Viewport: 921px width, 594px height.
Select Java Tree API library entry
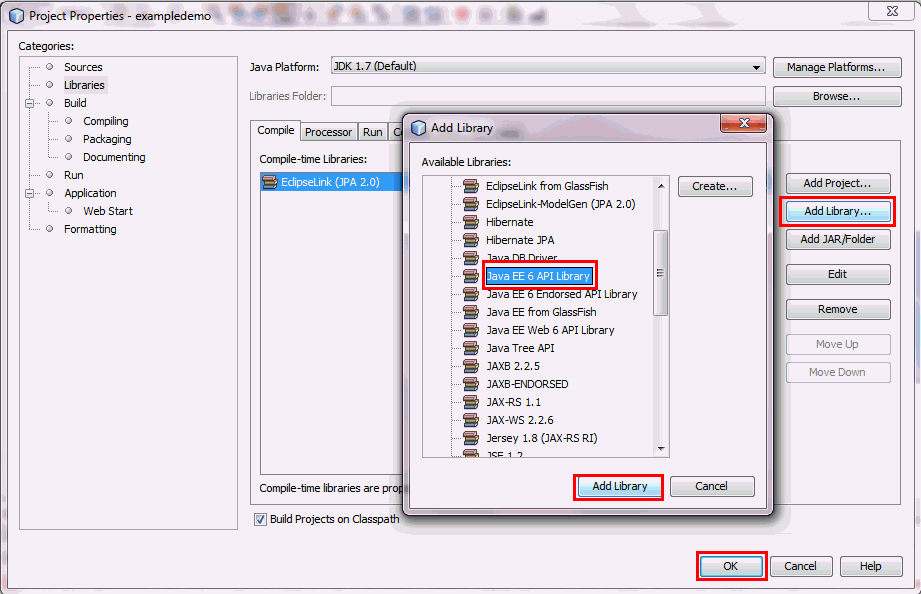tap(520, 348)
